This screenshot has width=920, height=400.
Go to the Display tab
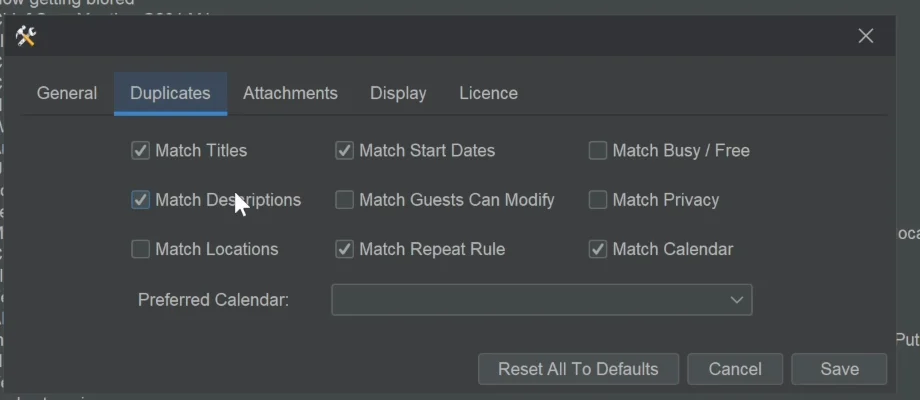pyautogui.click(x=398, y=93)
